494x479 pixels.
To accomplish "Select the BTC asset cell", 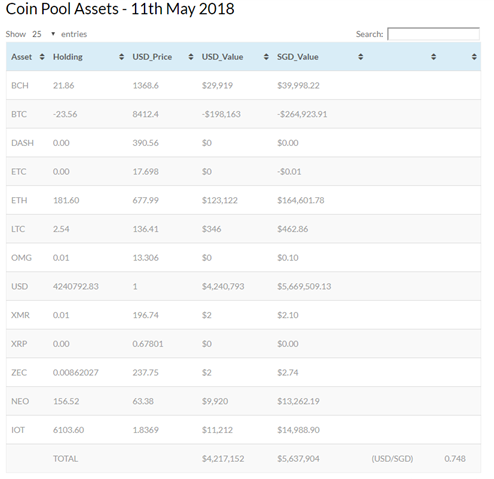I will [19, 114].
